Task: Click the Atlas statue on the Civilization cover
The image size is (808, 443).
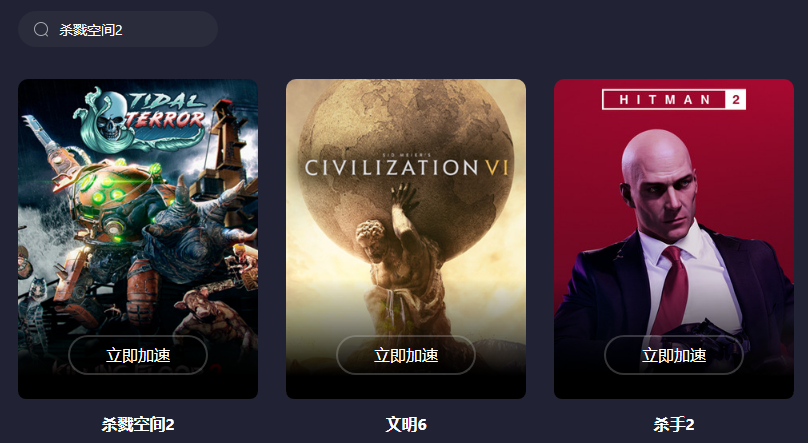Action: (397, 258)
